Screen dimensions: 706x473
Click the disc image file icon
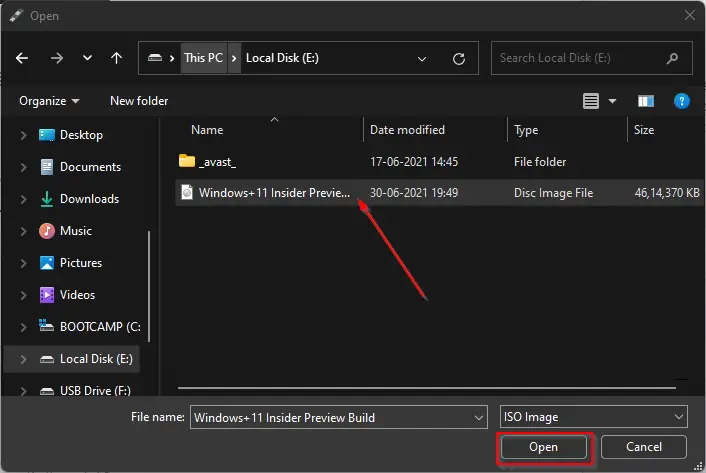(187, 192)
